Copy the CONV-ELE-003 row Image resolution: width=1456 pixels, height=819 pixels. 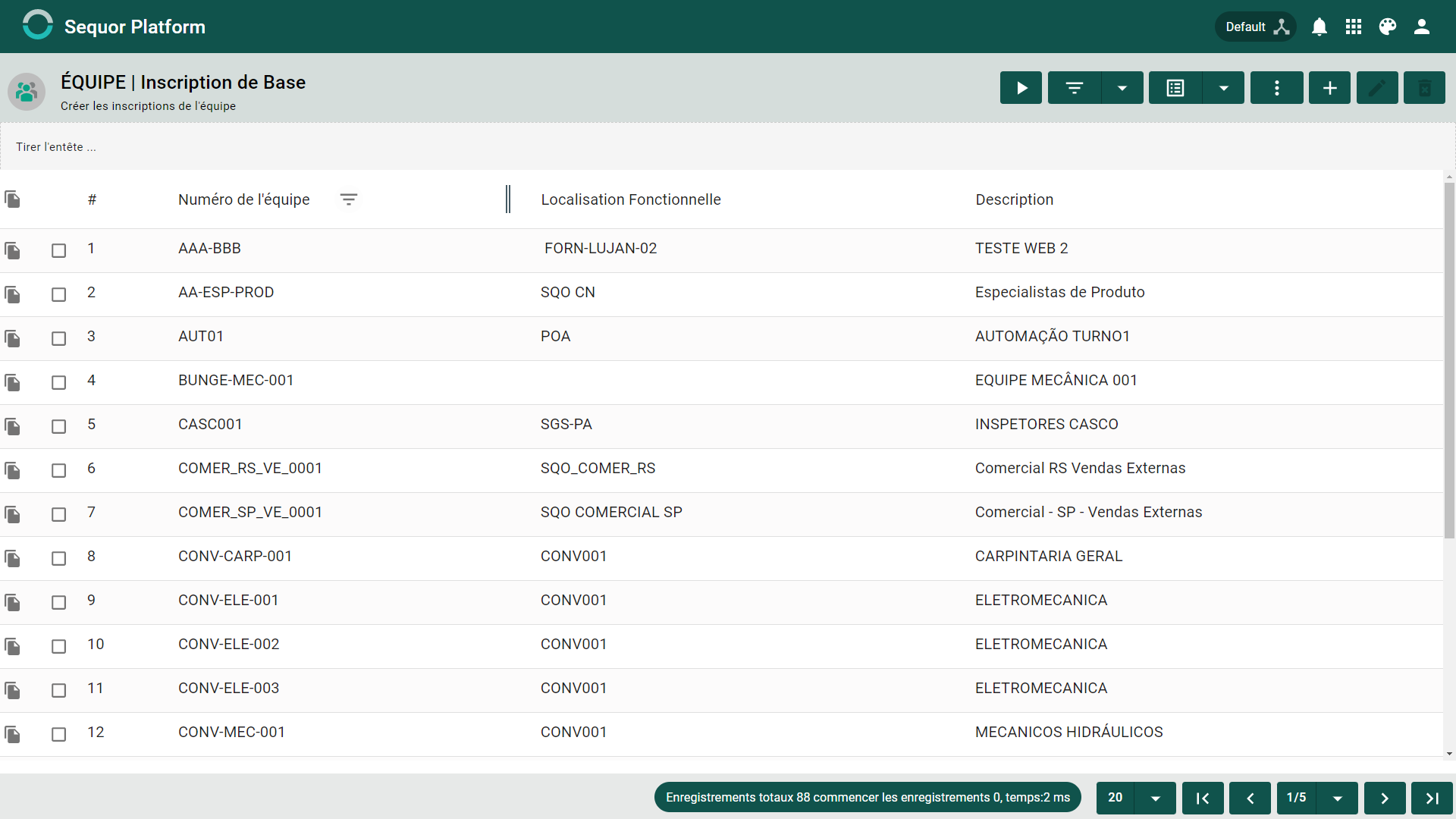click(12, 690)
